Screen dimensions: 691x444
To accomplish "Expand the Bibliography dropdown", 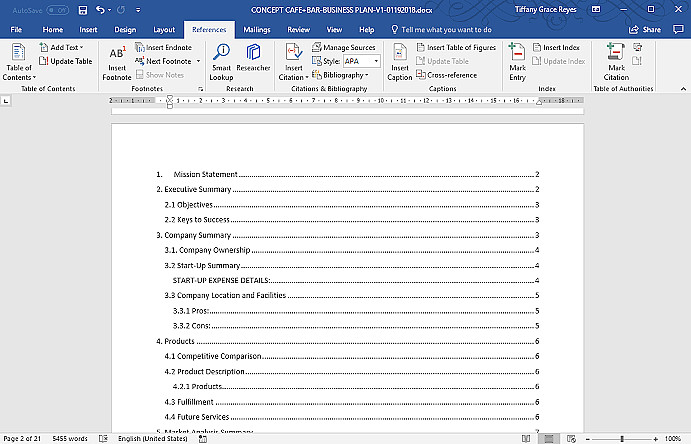I will [x=340, y=75].
